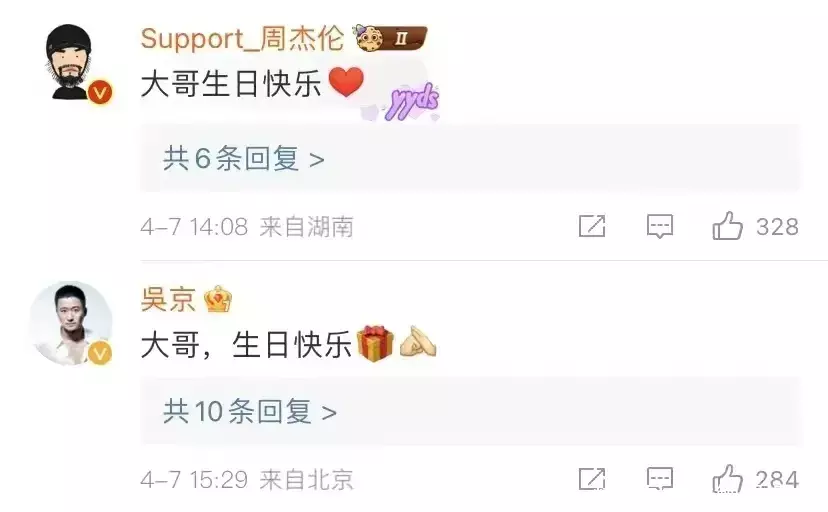The height and width of the screenshot is (512, 828).
Task: Click the crown badge beside 吴京's name
Action: (218, 299)
